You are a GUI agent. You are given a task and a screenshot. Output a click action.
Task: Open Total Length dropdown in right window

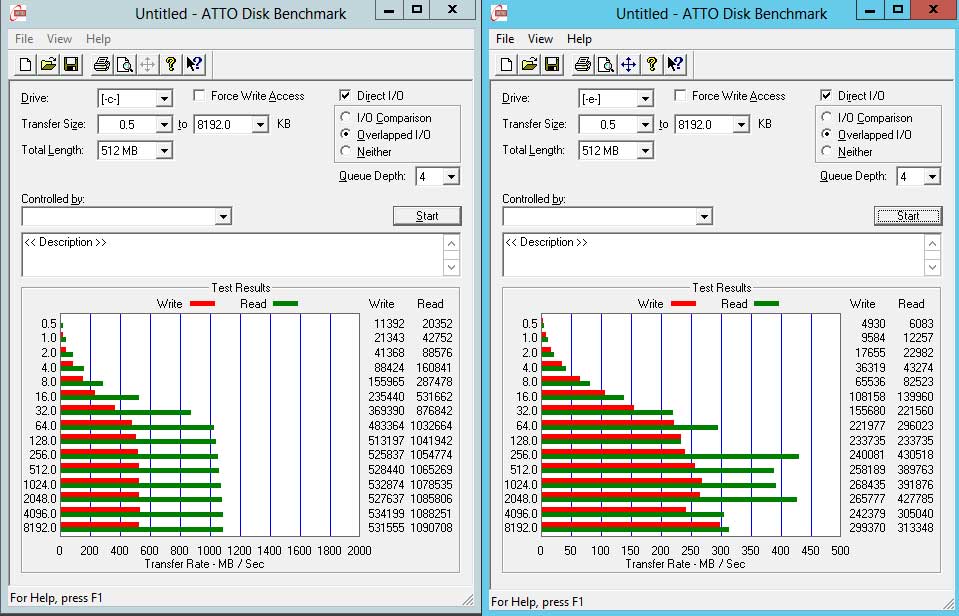click(x=645, y=150)
